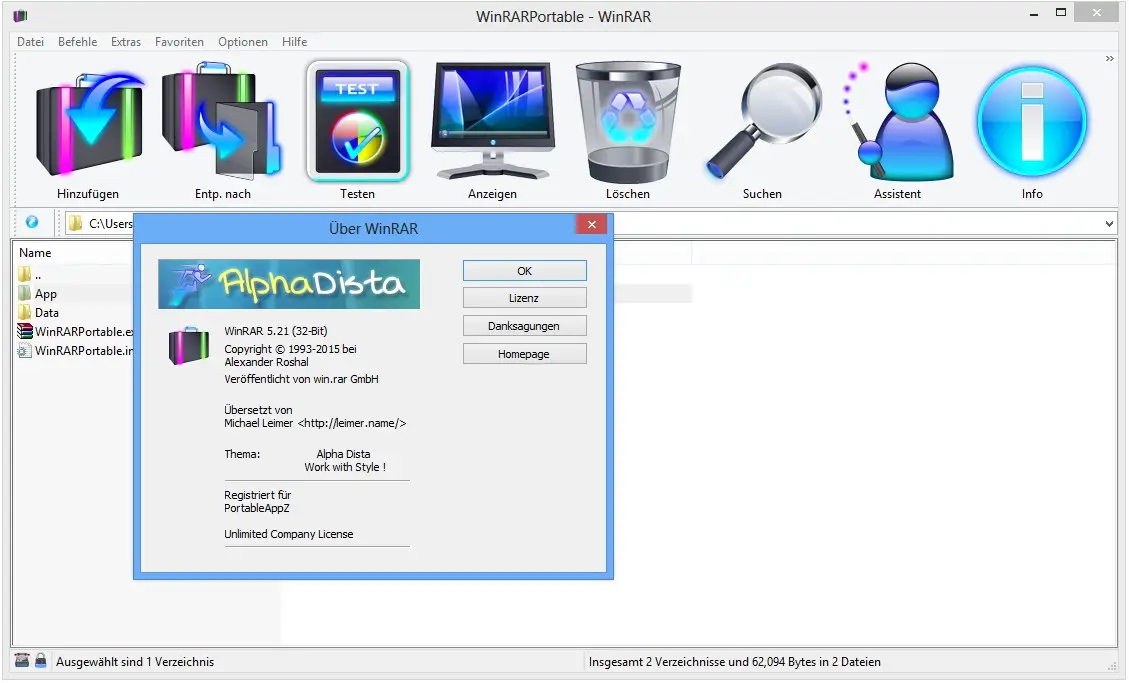
Task: Click 'Unlimited Company License' text
Action: pyautogui.click(x=289, y=534)
